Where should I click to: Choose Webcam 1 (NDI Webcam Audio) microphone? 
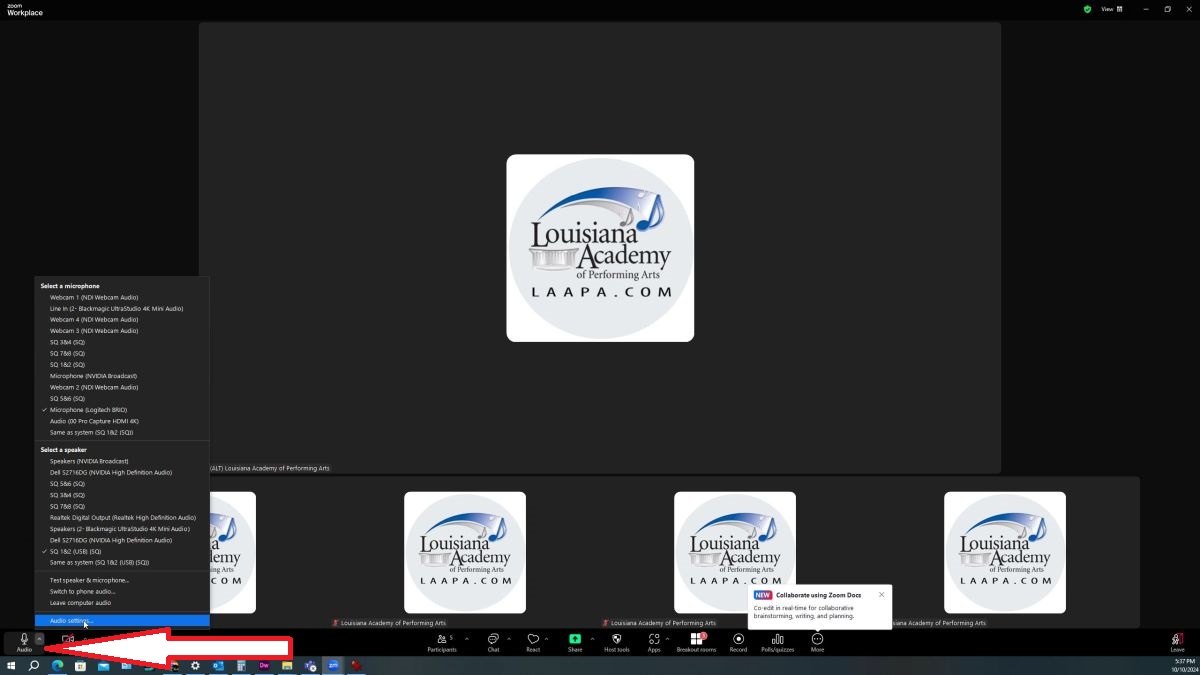click(x=94, y=297)
